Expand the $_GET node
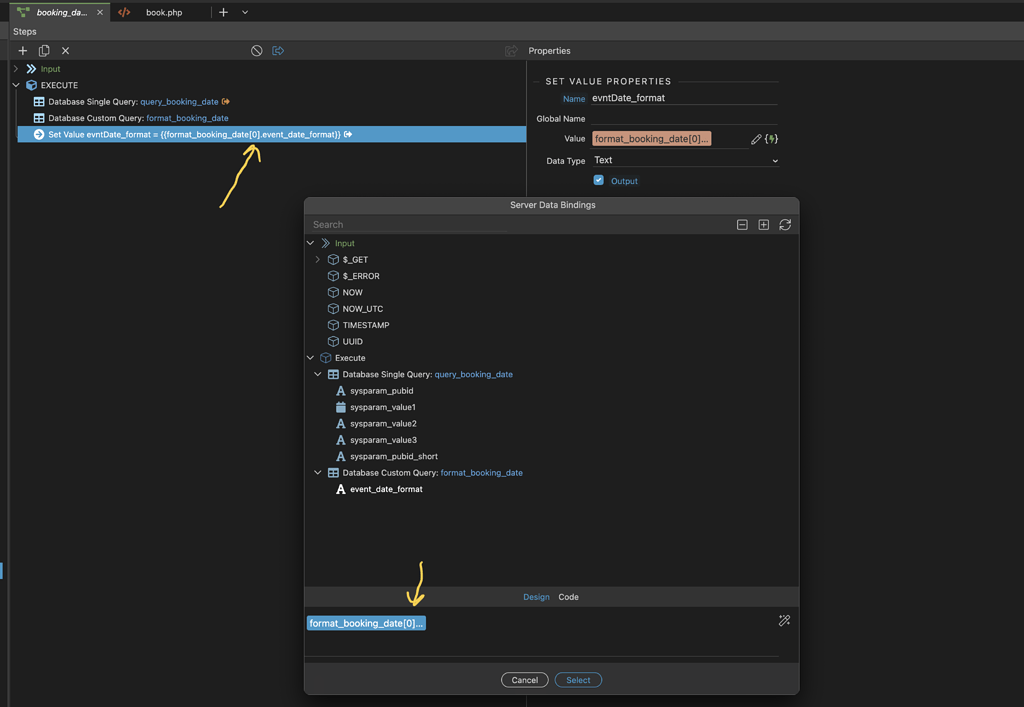 (x=318, y=259)
